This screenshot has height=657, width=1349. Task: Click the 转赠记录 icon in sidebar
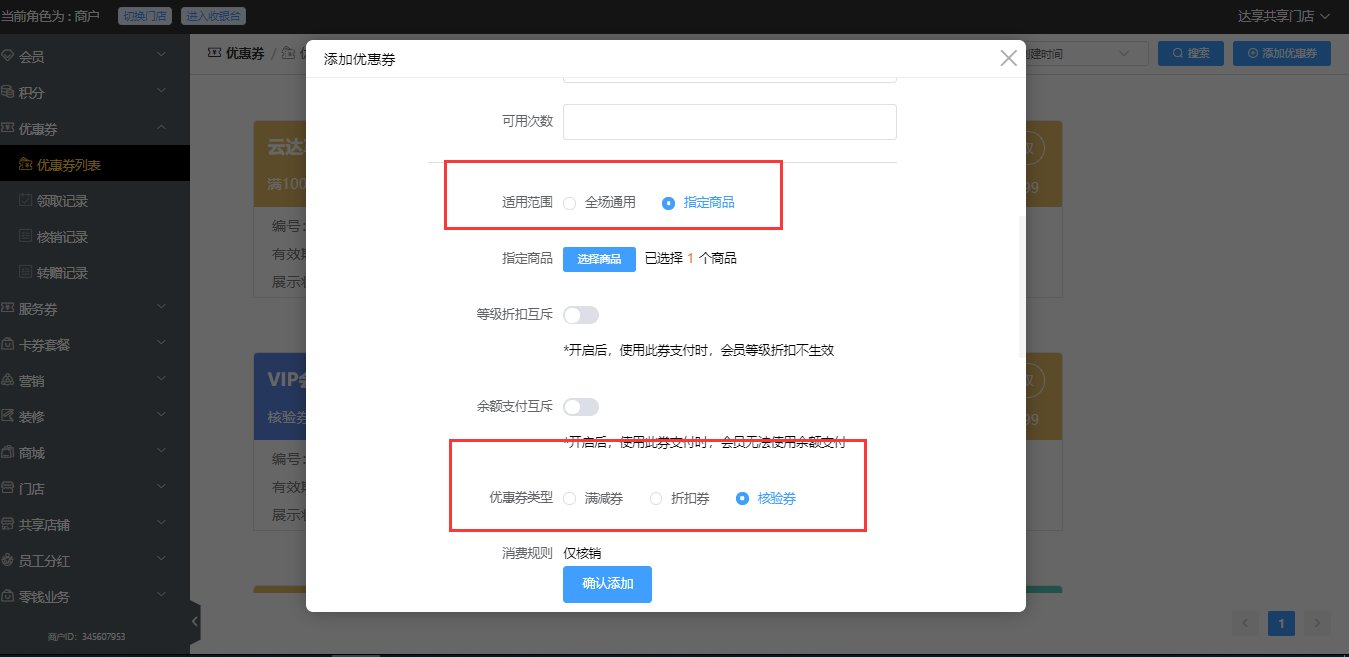(x=26, y=273)
